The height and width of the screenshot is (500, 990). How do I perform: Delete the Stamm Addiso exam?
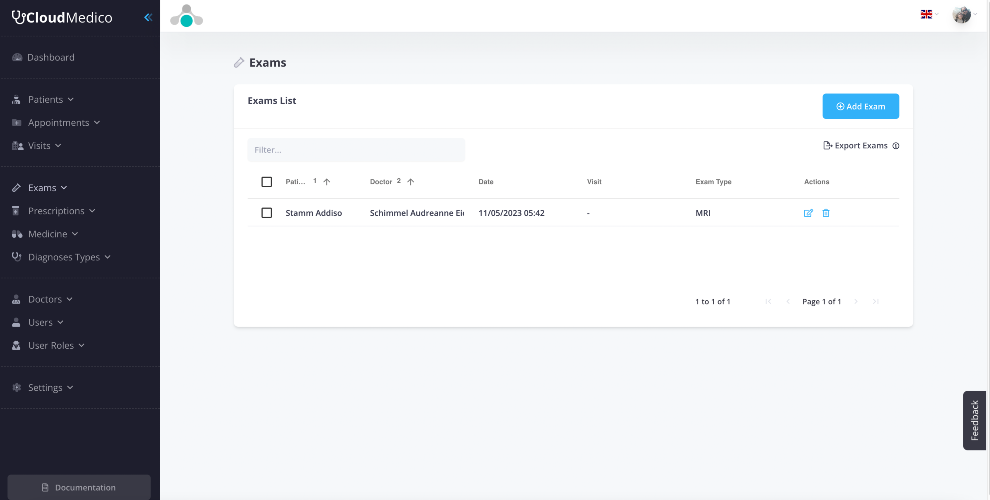826,213
